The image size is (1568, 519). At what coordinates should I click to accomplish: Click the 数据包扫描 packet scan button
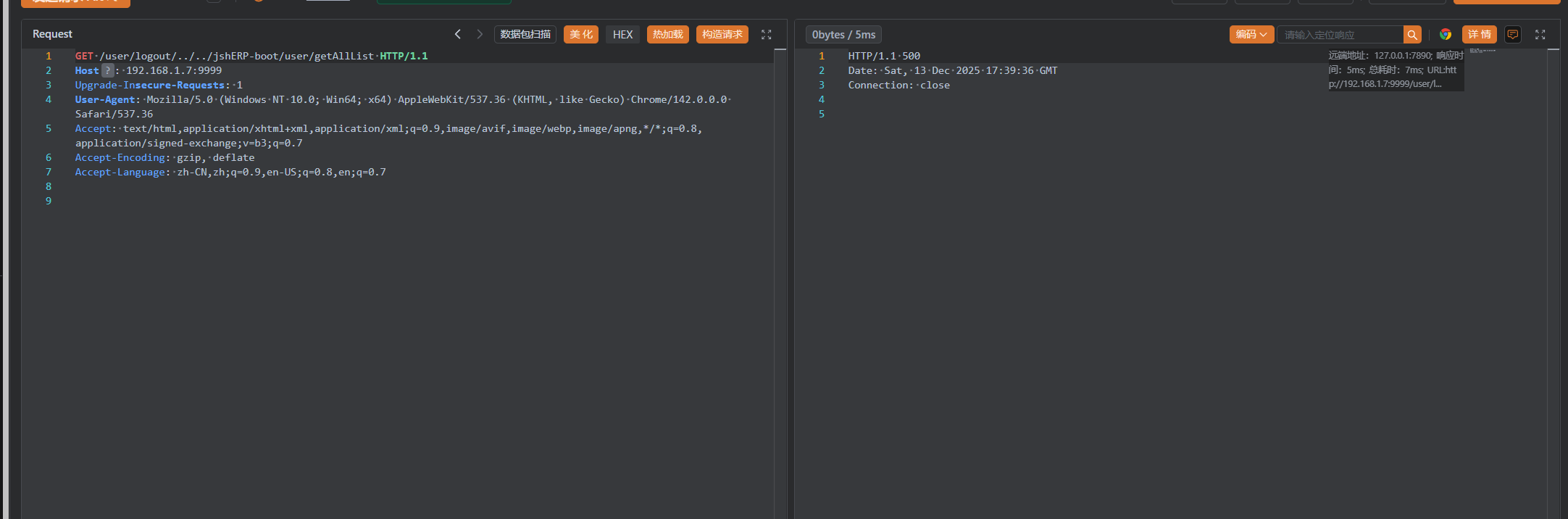click(x=525, y=34)
